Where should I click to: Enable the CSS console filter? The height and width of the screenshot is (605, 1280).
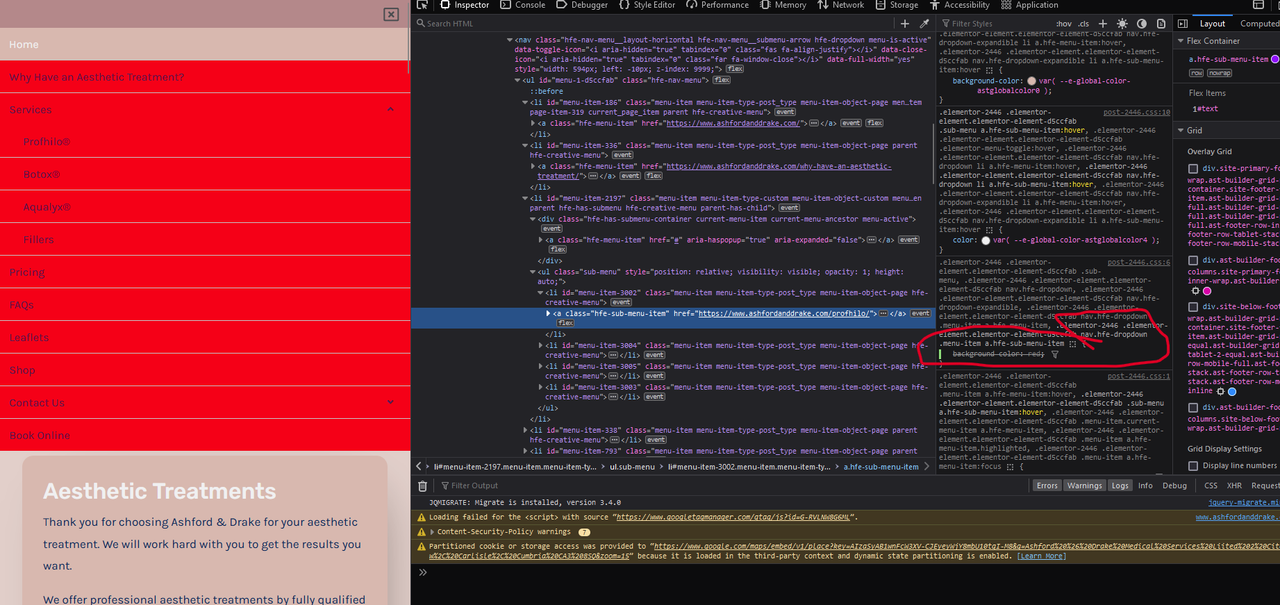(1210, 485)
